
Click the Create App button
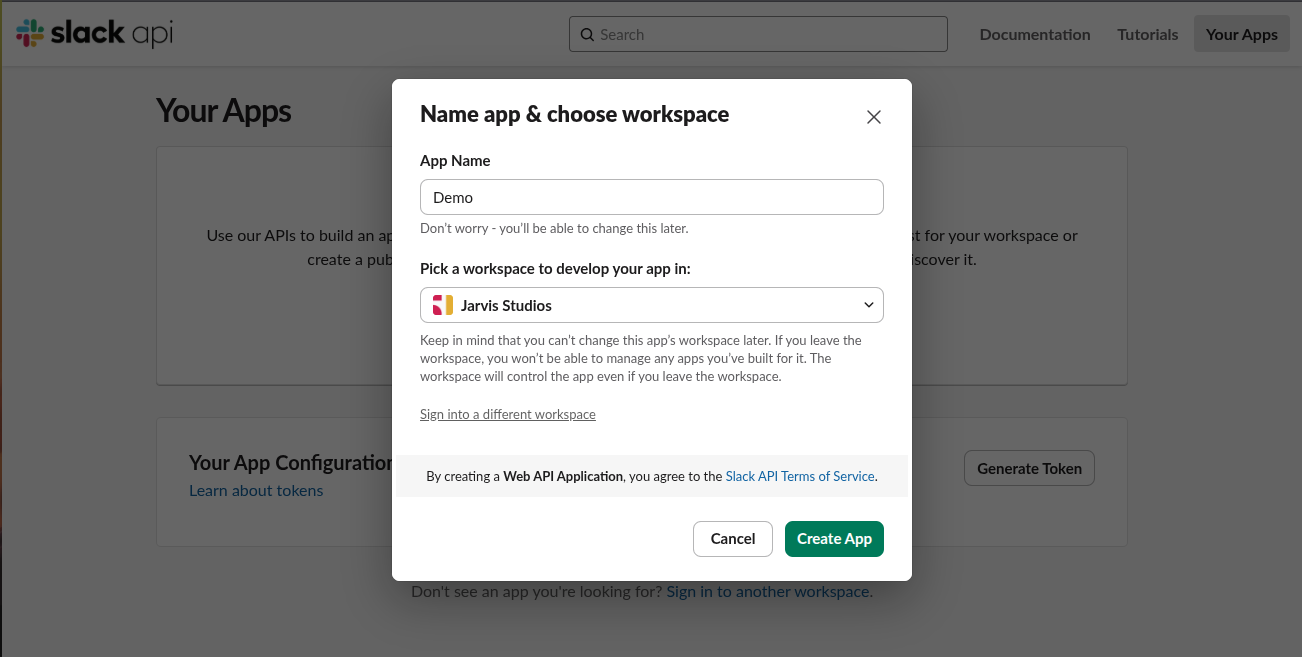(834, 538)
